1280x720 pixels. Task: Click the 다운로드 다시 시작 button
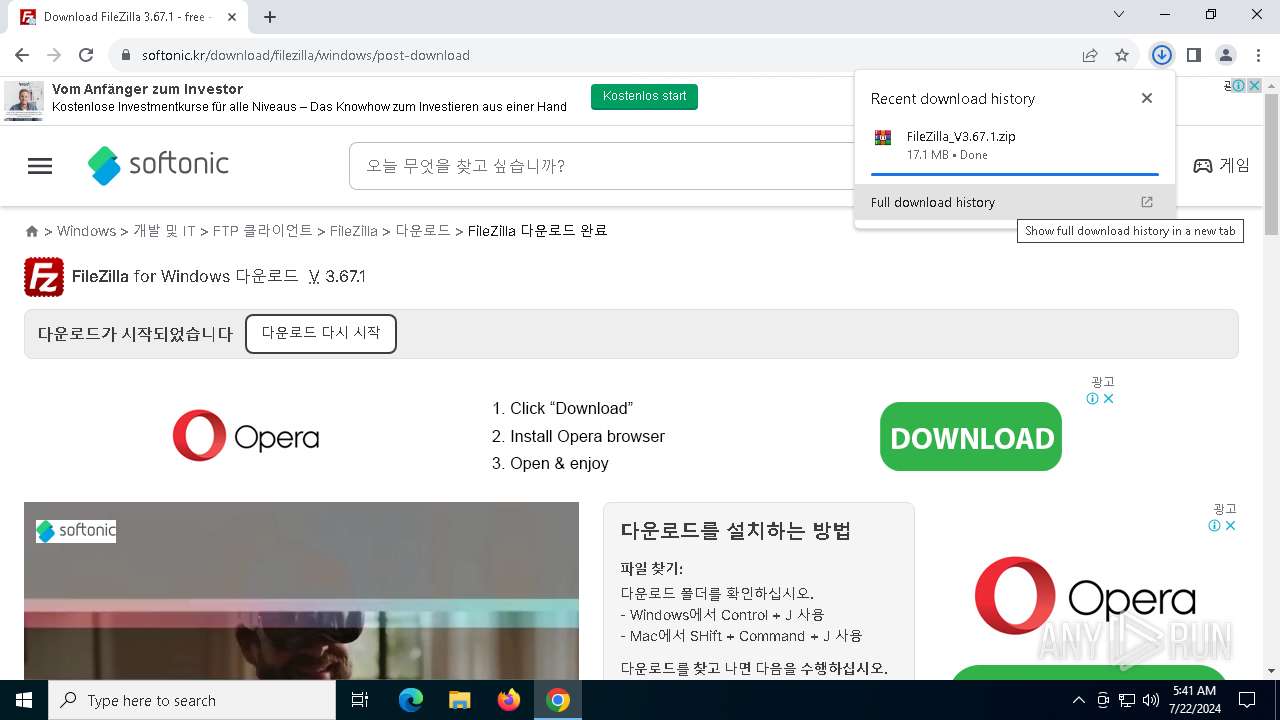pos(321,334)
